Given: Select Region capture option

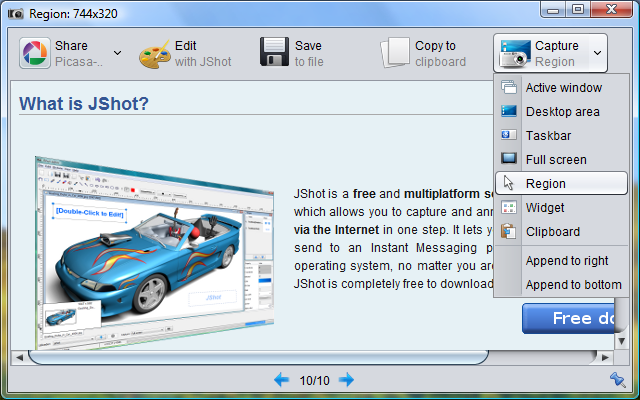Looking at the screenshot, I should pos(561,183).
